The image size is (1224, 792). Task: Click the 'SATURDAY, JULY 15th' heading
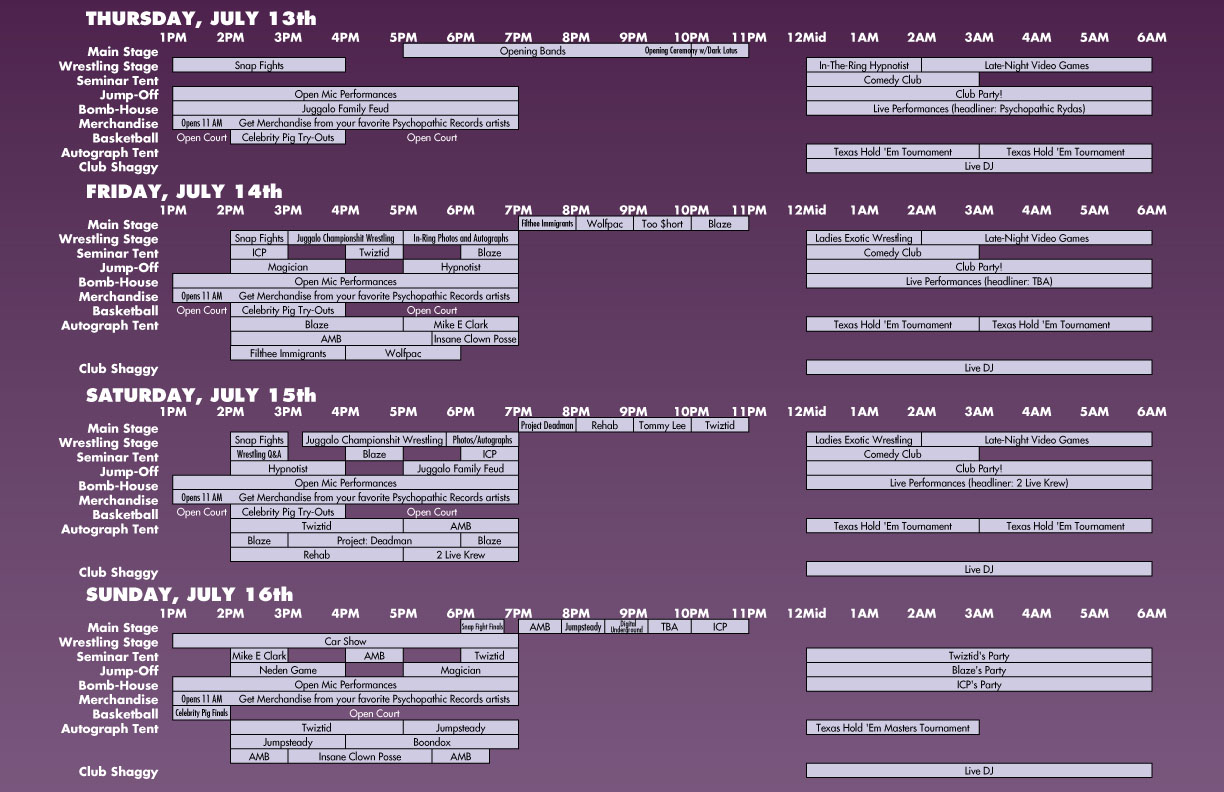pos(201,395)
